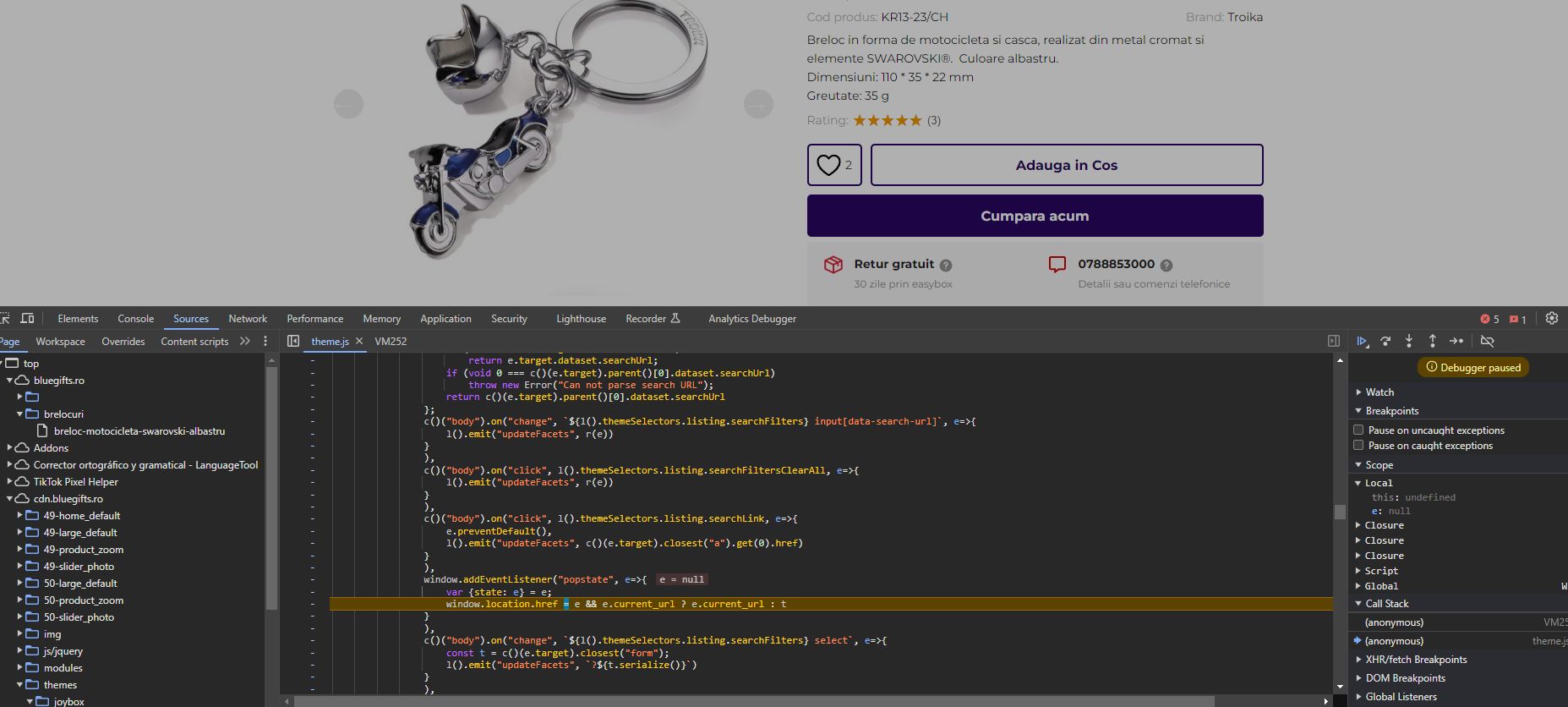
Task: Open the Application tab
Action: 445,319
